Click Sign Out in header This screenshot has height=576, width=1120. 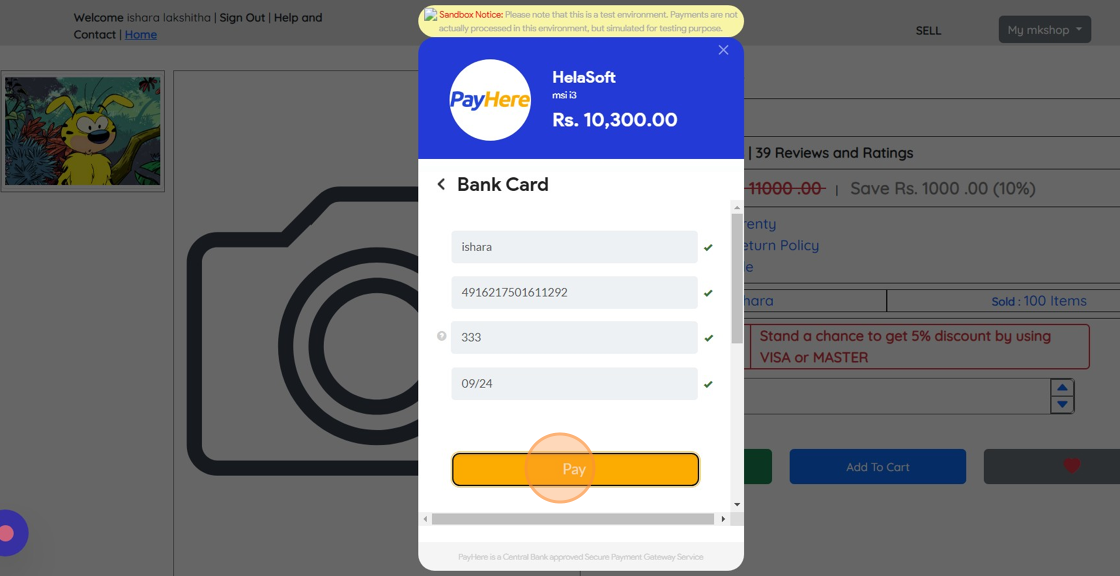pyautogui.click(x=242, y=17)
